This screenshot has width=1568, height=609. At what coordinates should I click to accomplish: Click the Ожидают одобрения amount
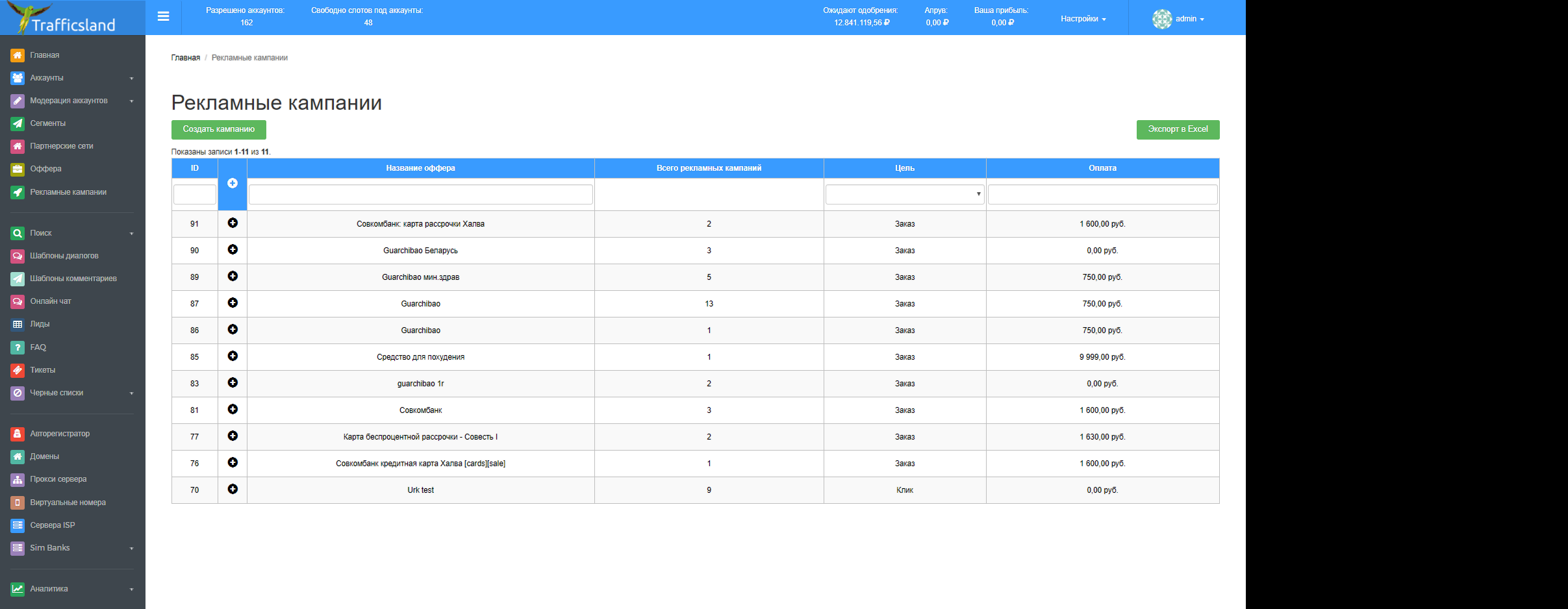point(862,23)
